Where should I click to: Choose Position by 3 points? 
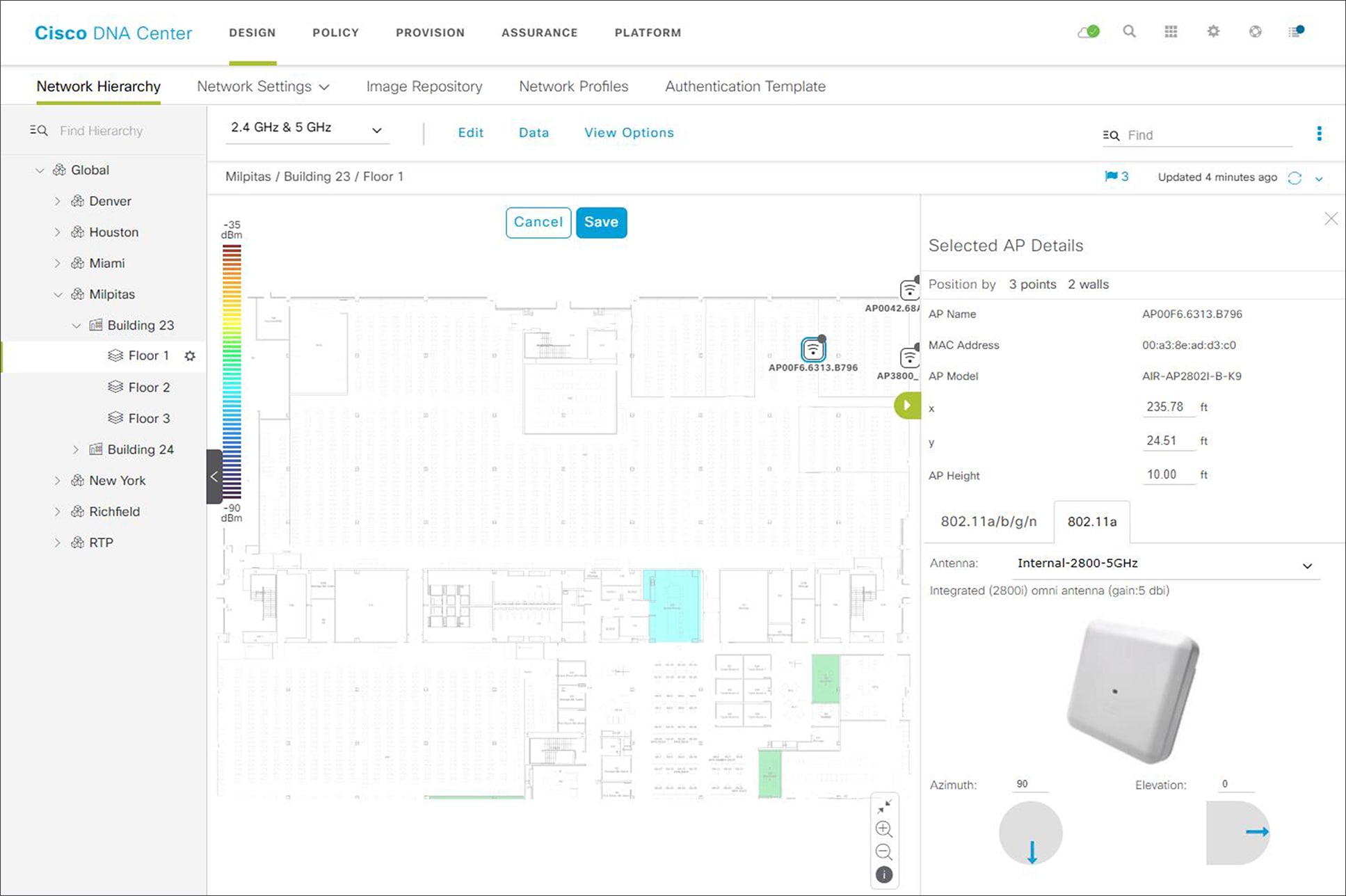(x=1033, y=285)
